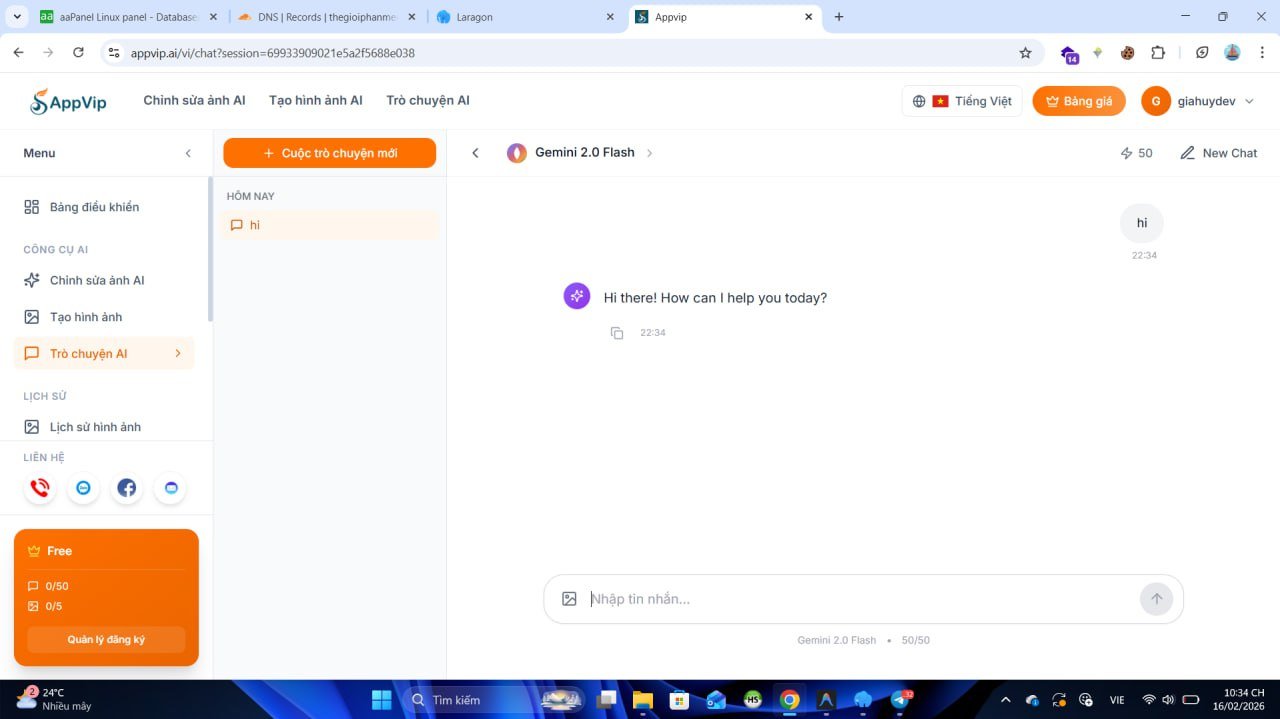Copy the AI reply using the copy icon
Viewport: 1280px width, 719px height.
point(617,332)
